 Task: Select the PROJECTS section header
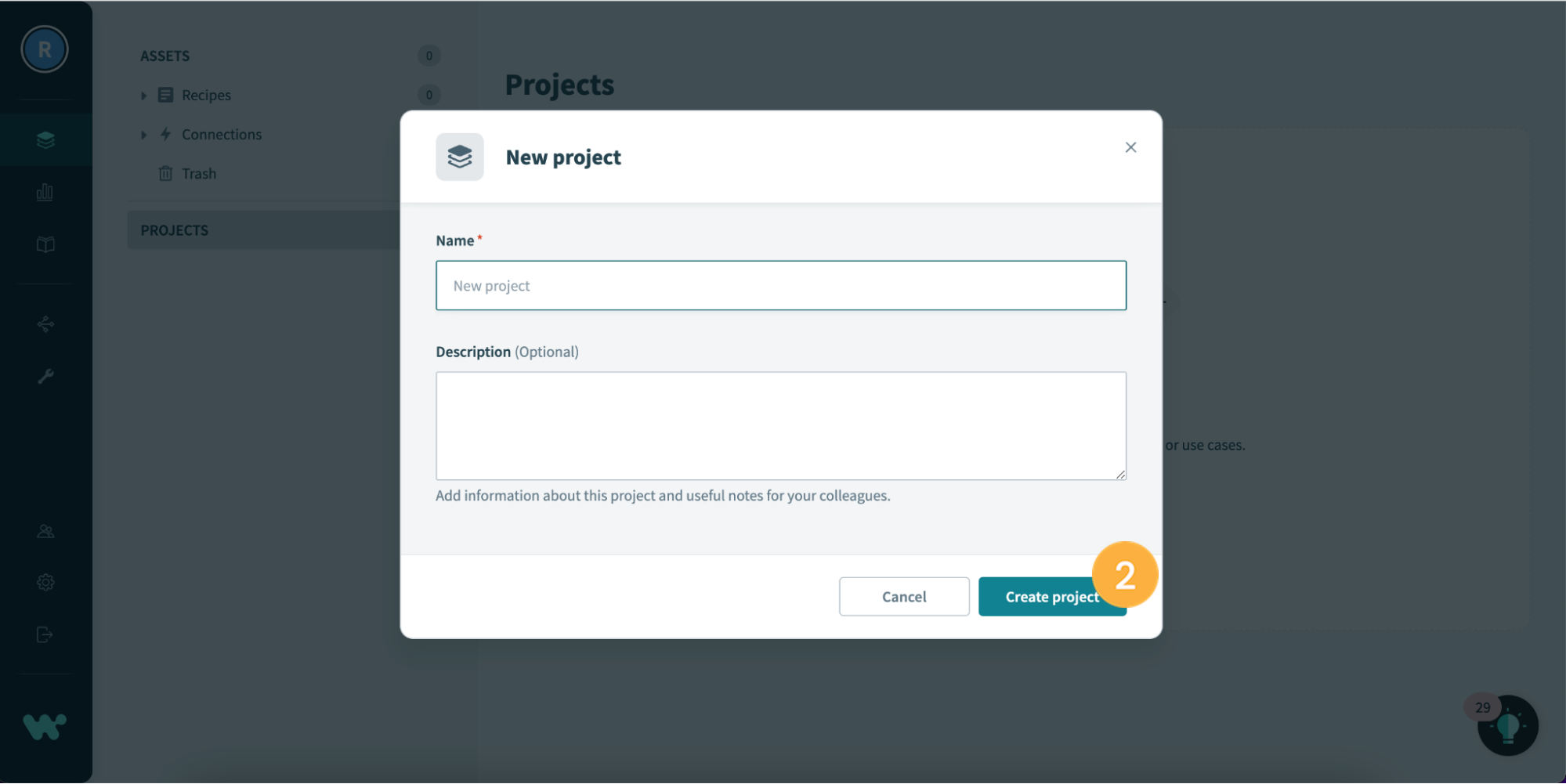pyautogui.click(x=175, y=230)
